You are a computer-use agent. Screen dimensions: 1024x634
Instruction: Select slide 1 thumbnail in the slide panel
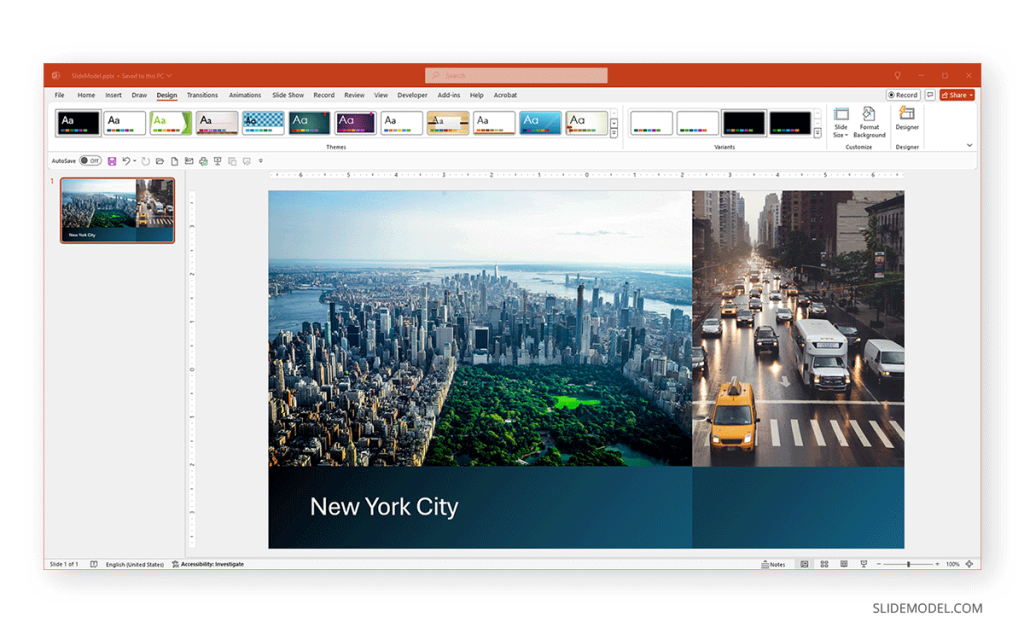pos(117,210)
